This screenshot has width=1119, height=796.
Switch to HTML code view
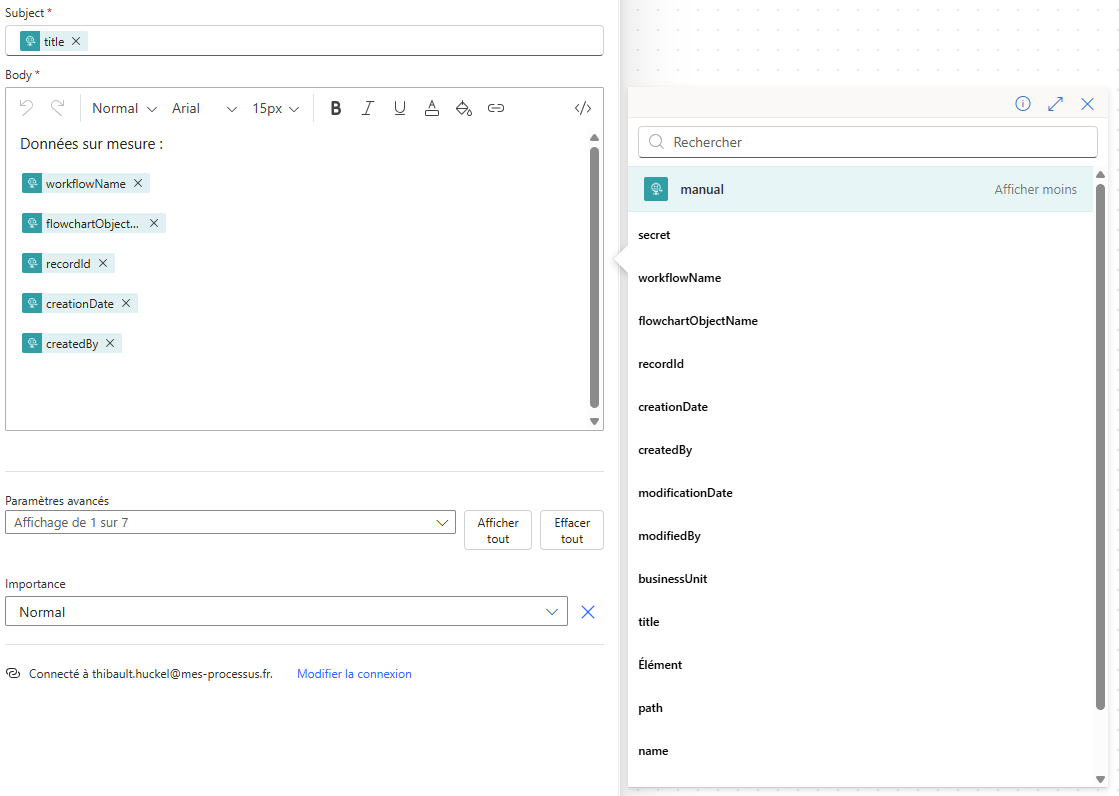[x=583, y=108]
